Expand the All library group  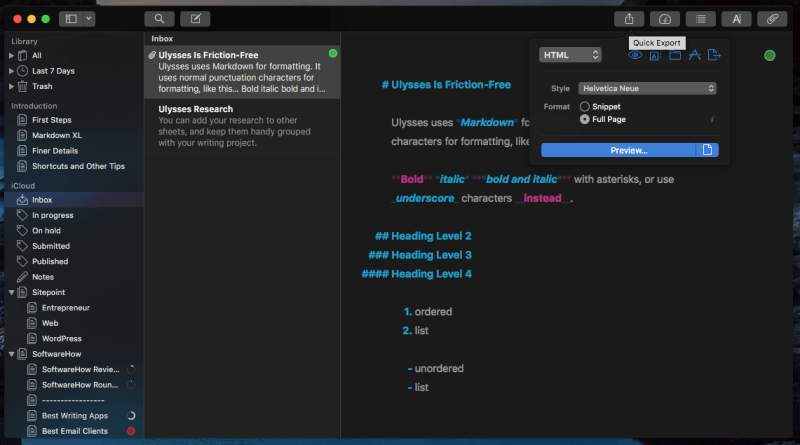[x=11, y=56]
